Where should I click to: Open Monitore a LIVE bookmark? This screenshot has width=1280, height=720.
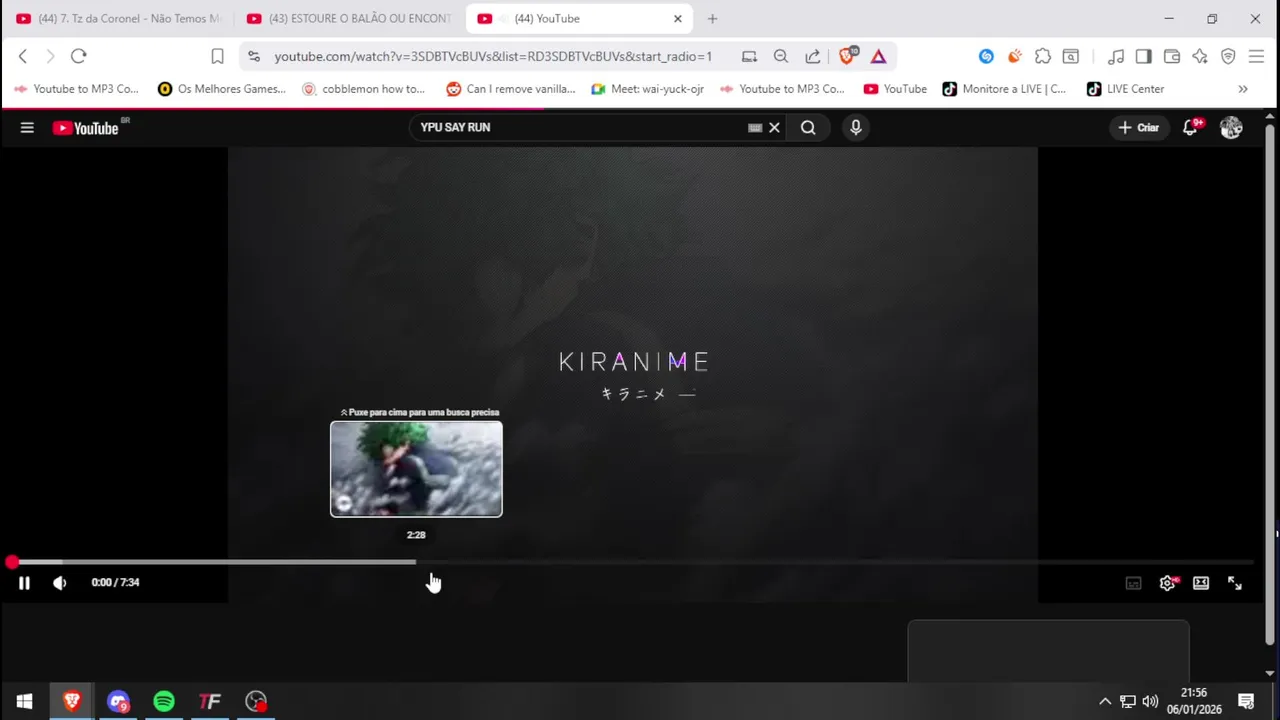point(1004,89)
